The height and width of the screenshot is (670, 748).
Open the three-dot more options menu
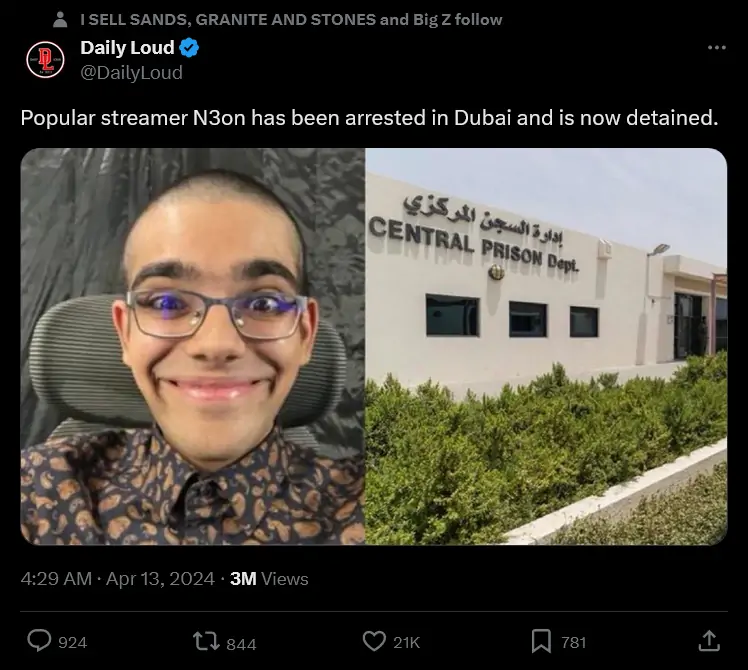[717, 47]
